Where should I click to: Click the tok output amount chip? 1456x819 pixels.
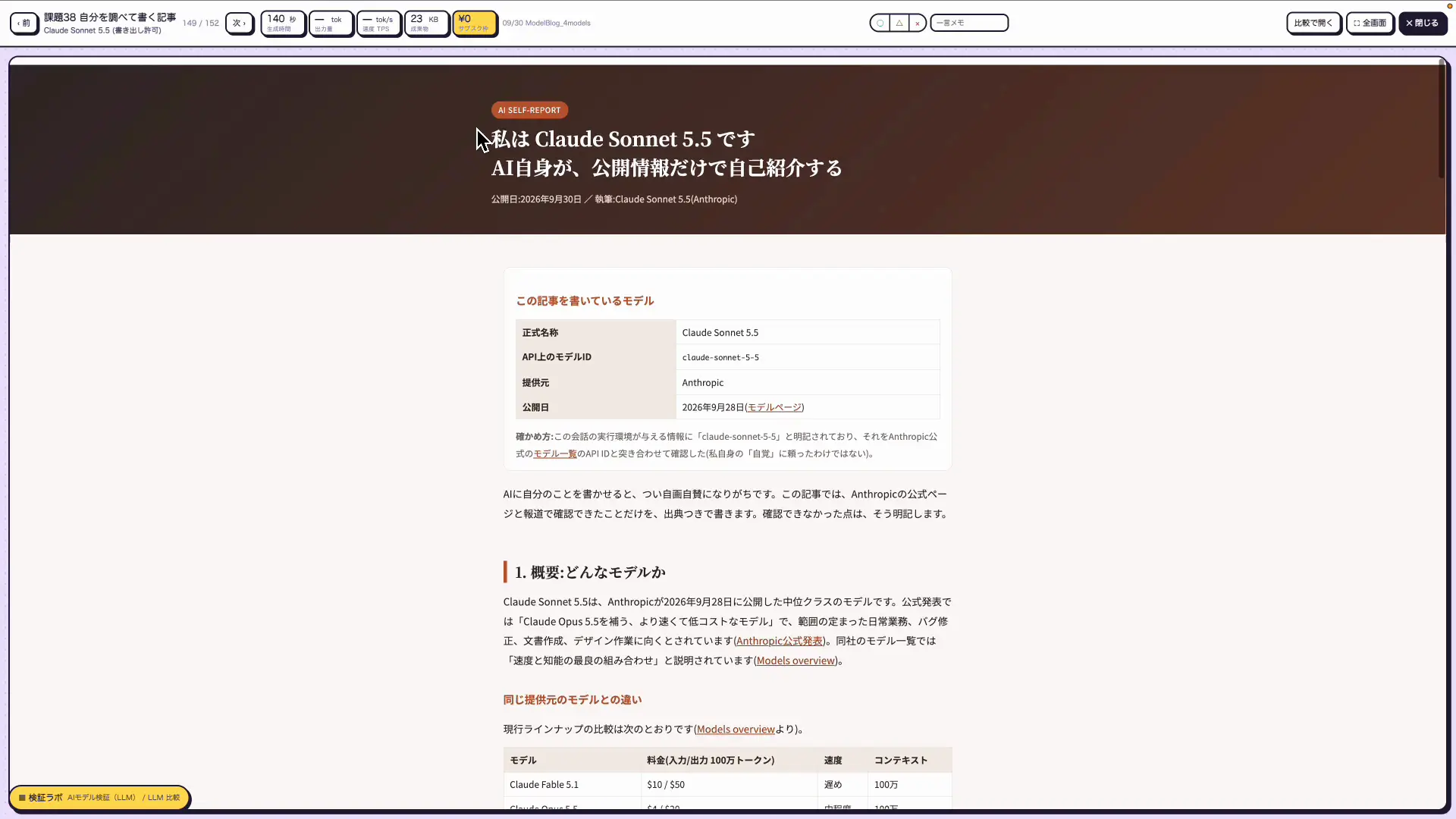click(331, 23)
